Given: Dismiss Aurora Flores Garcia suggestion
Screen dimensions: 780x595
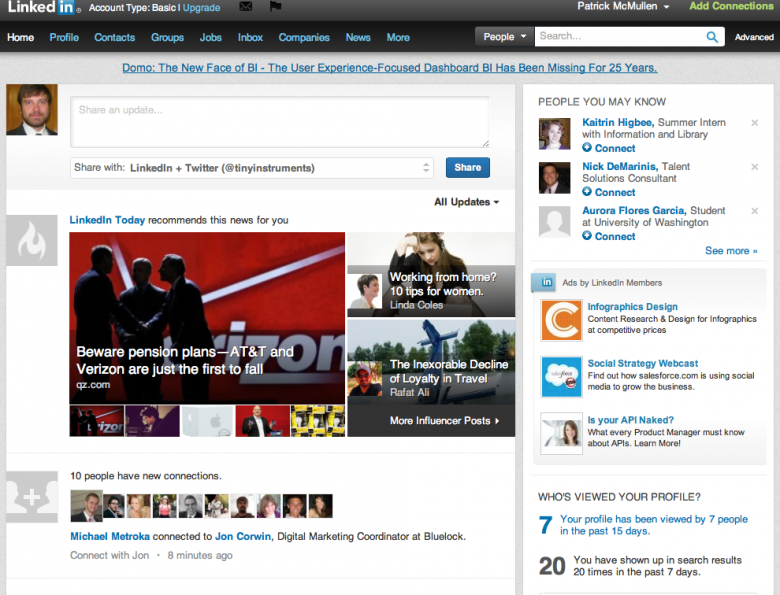Looking at the screenshot, I should pos(755,211).
